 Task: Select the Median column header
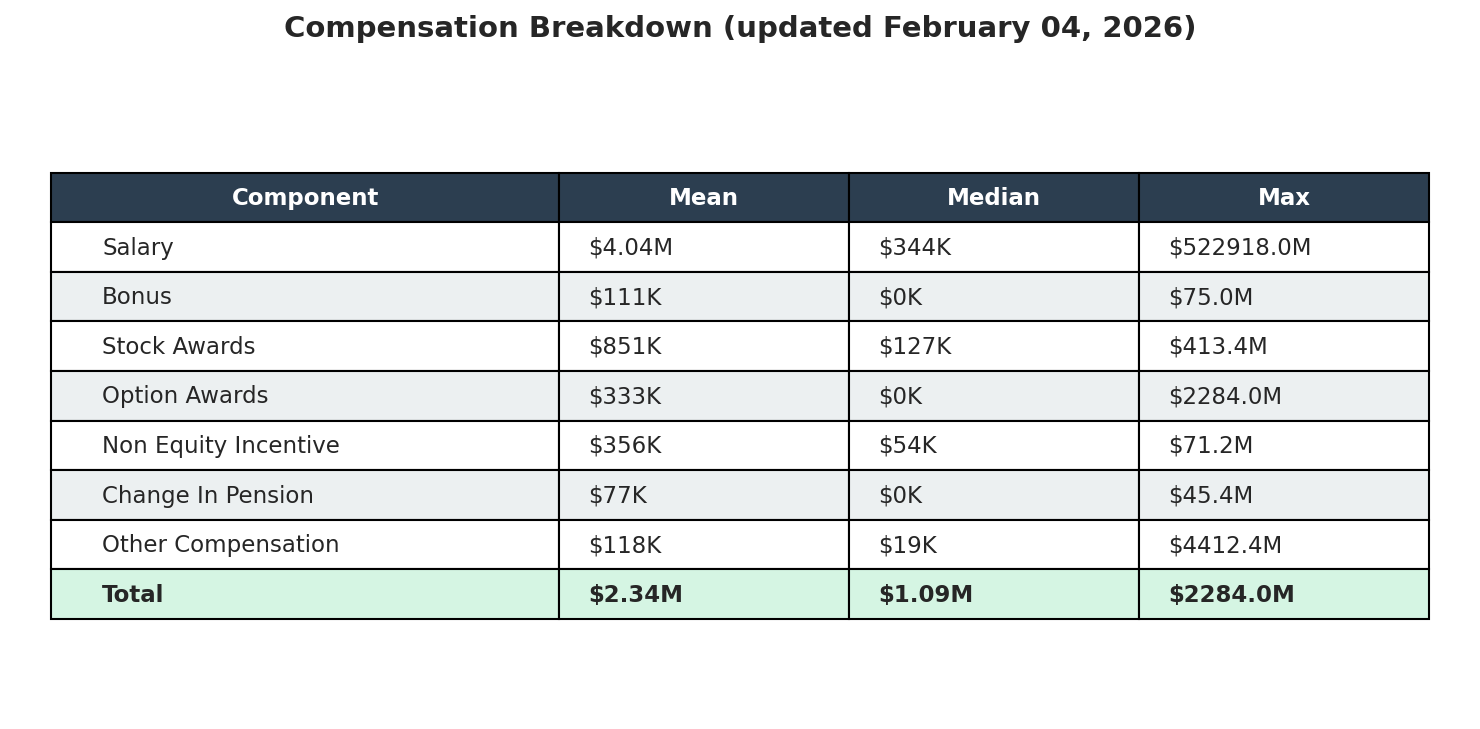[x=993, y=198]
